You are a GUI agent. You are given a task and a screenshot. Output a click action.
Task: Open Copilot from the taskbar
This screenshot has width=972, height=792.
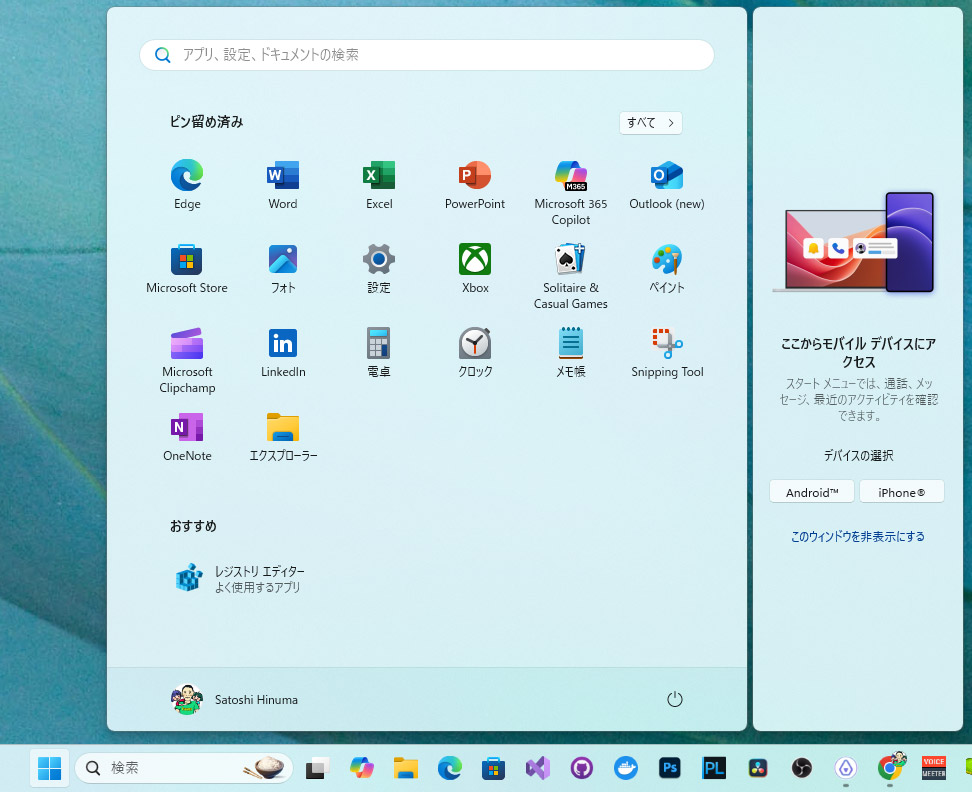(x=361, y=768)
